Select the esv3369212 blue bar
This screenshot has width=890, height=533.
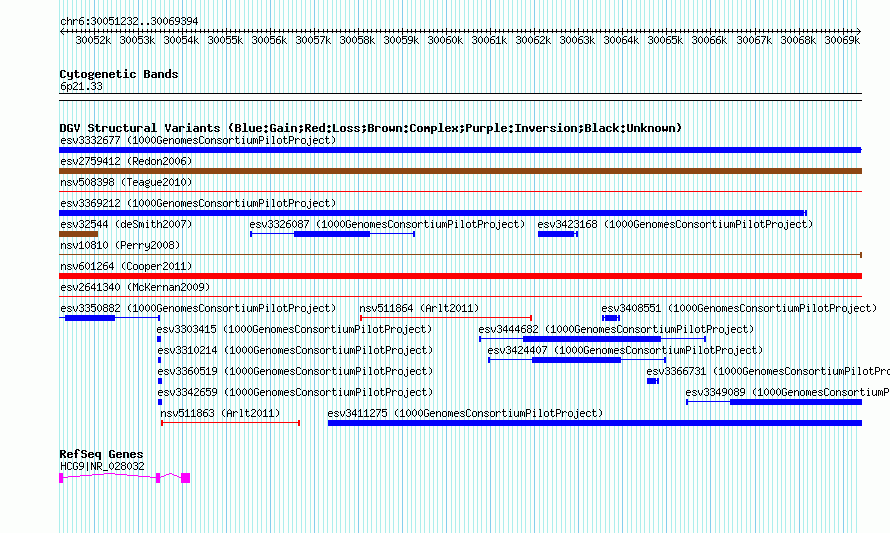click(x=433, y=213)
